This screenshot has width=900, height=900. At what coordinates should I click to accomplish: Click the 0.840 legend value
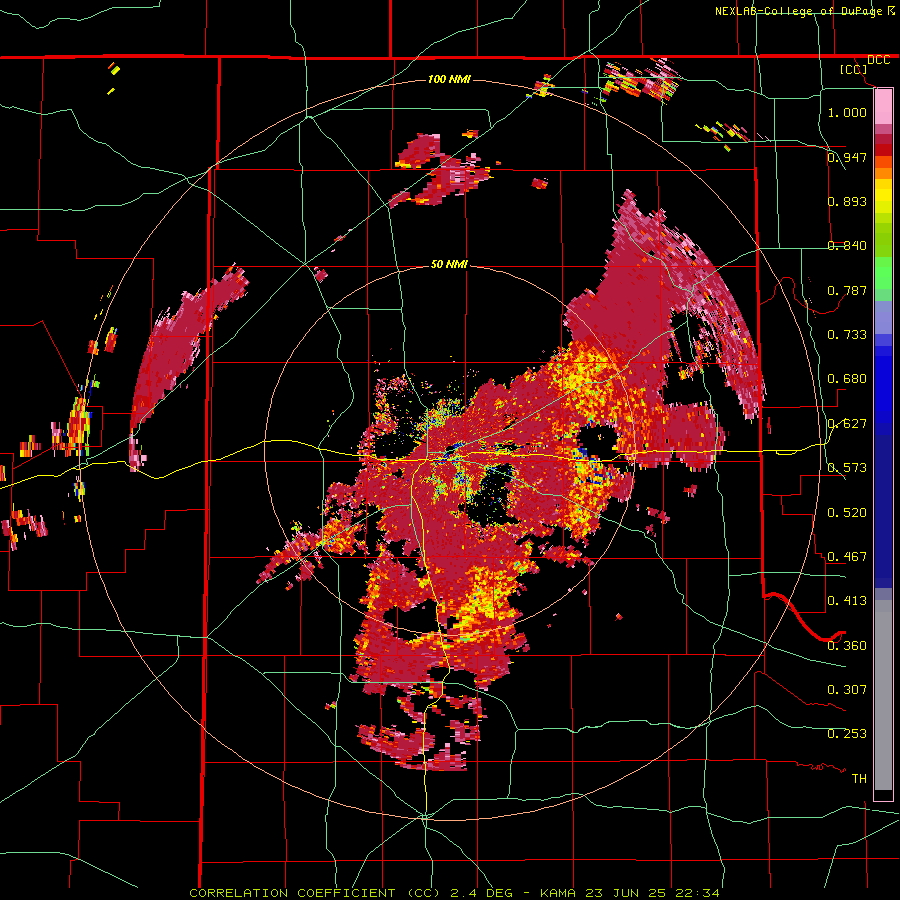click(x=847, y=246)
